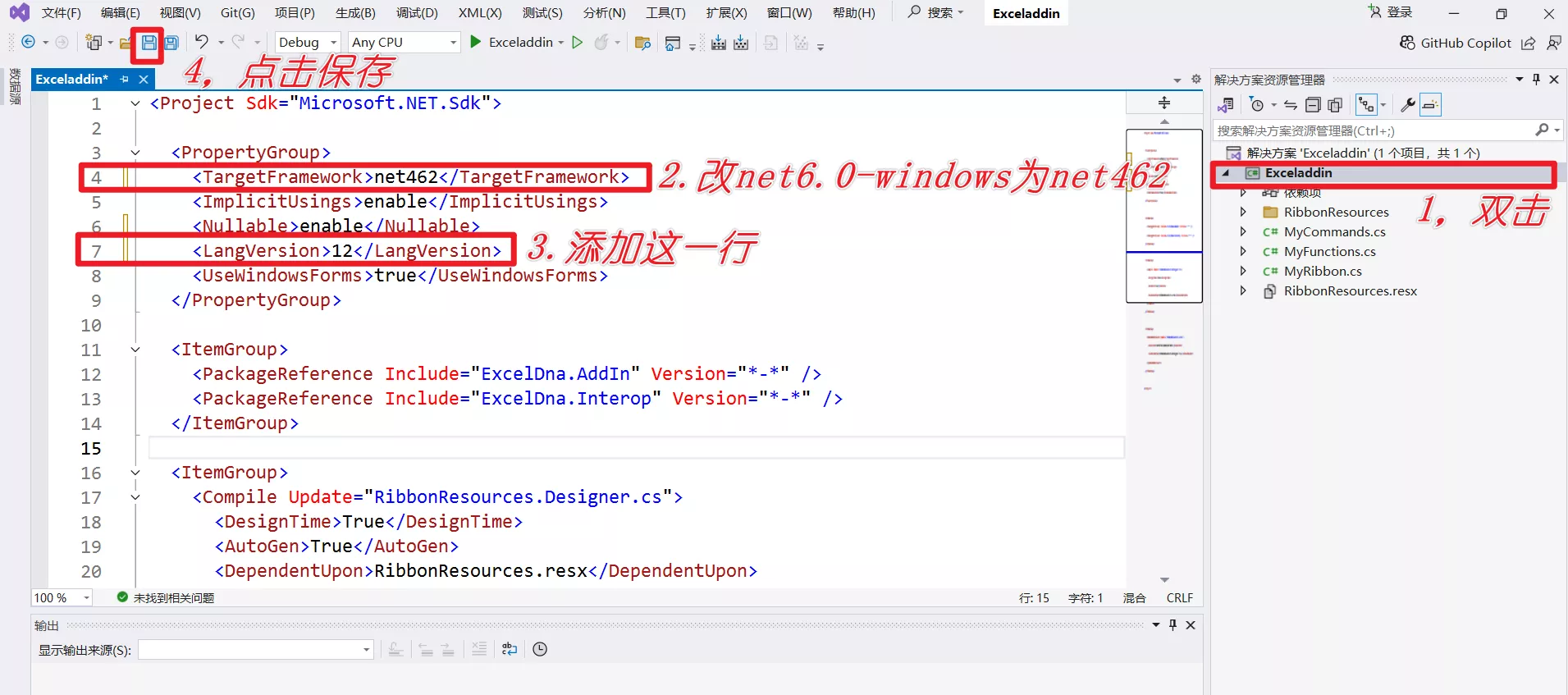Click the share icon next to GitHub Copilot
The height and width of the screenshot is (695, 1568).
(1528, 43)
